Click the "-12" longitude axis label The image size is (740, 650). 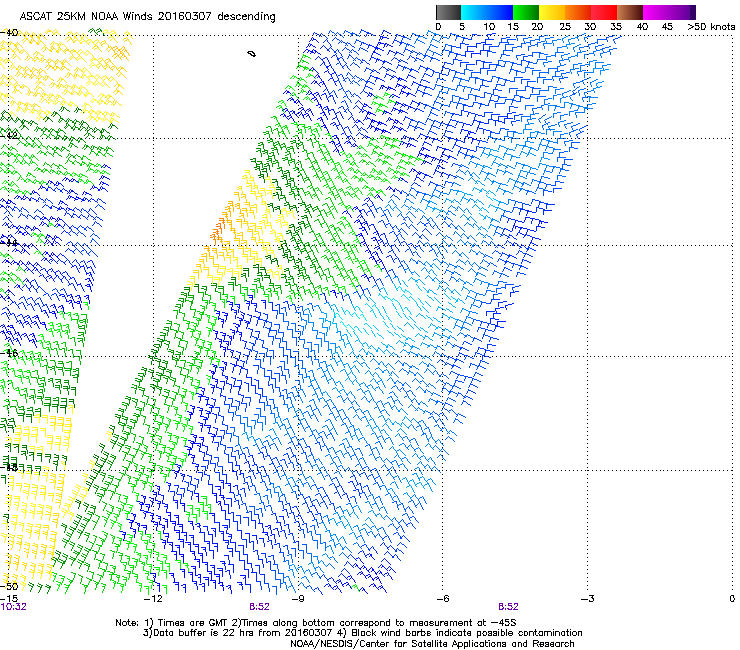click(153, 599)
